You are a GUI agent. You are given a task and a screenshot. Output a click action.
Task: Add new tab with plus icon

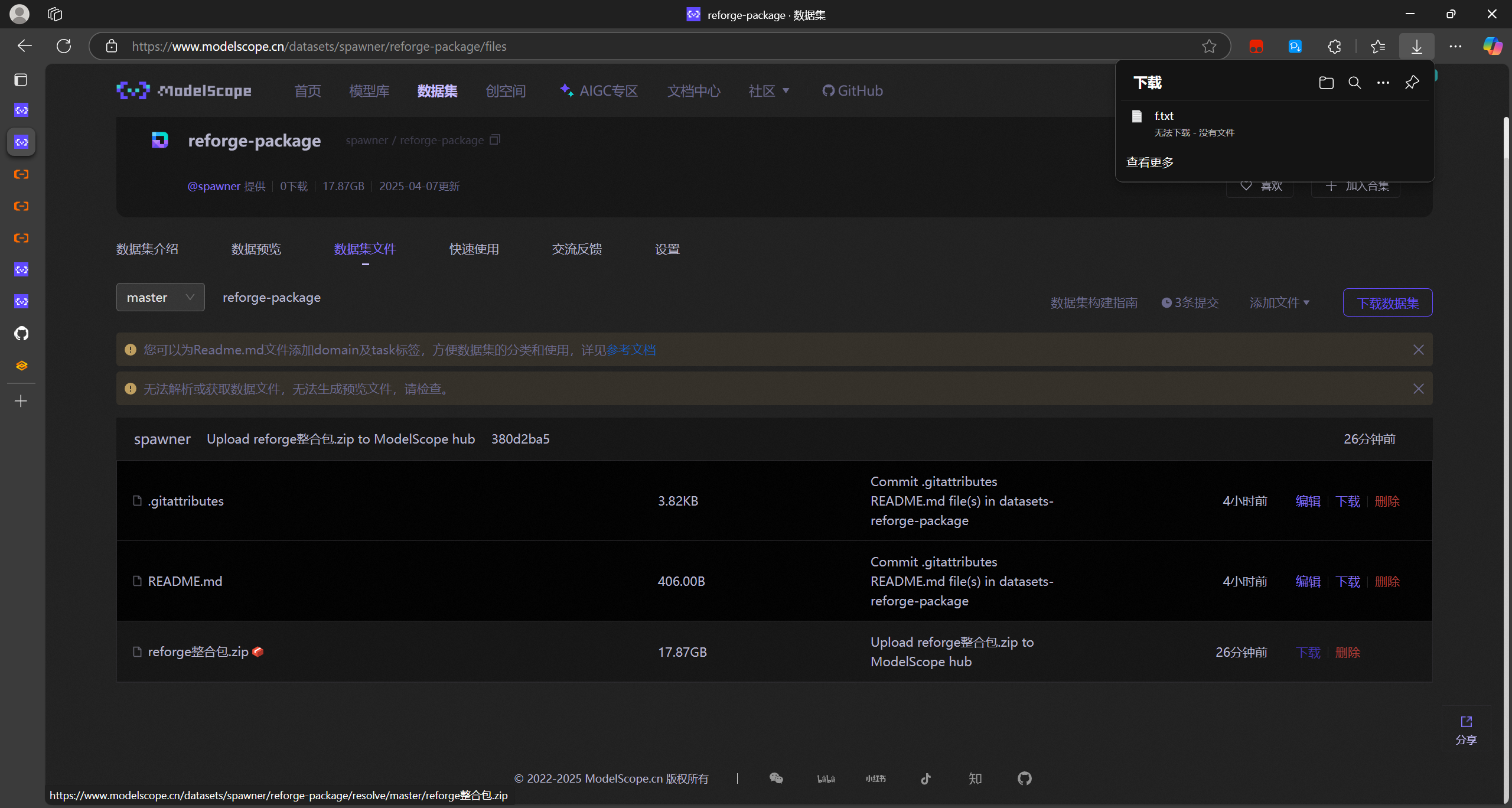[21, 402]
